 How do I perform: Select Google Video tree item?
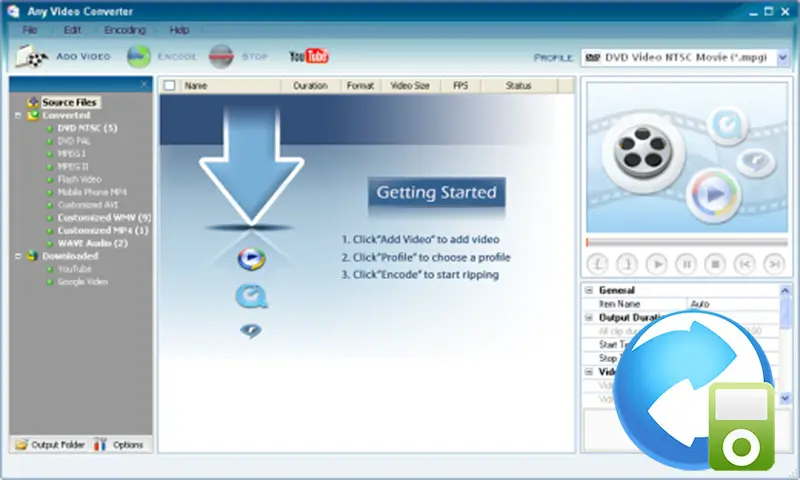click(83, 282)
